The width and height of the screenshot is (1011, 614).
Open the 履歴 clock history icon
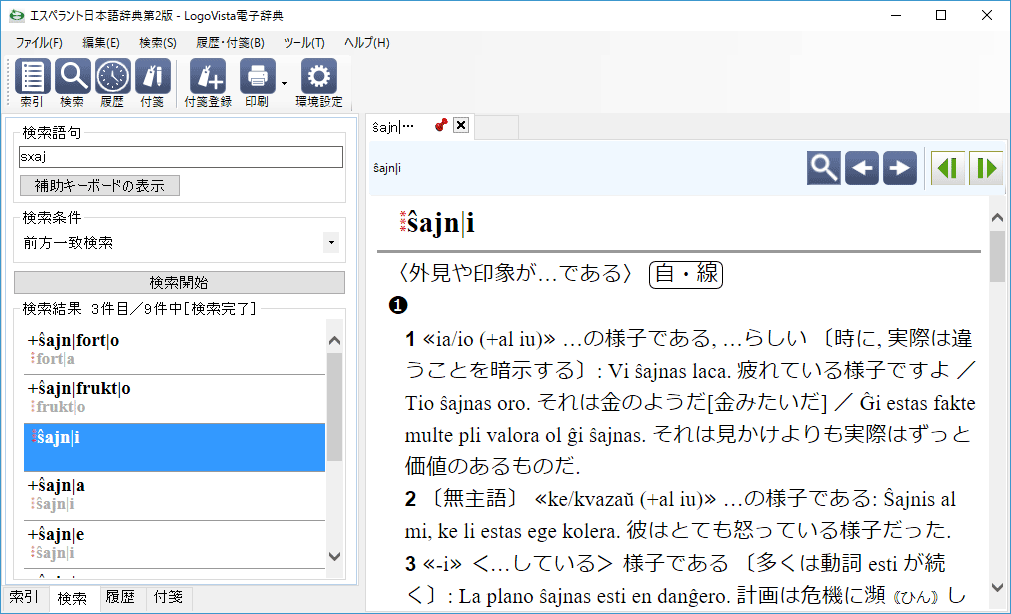click(x=112, y=77)
